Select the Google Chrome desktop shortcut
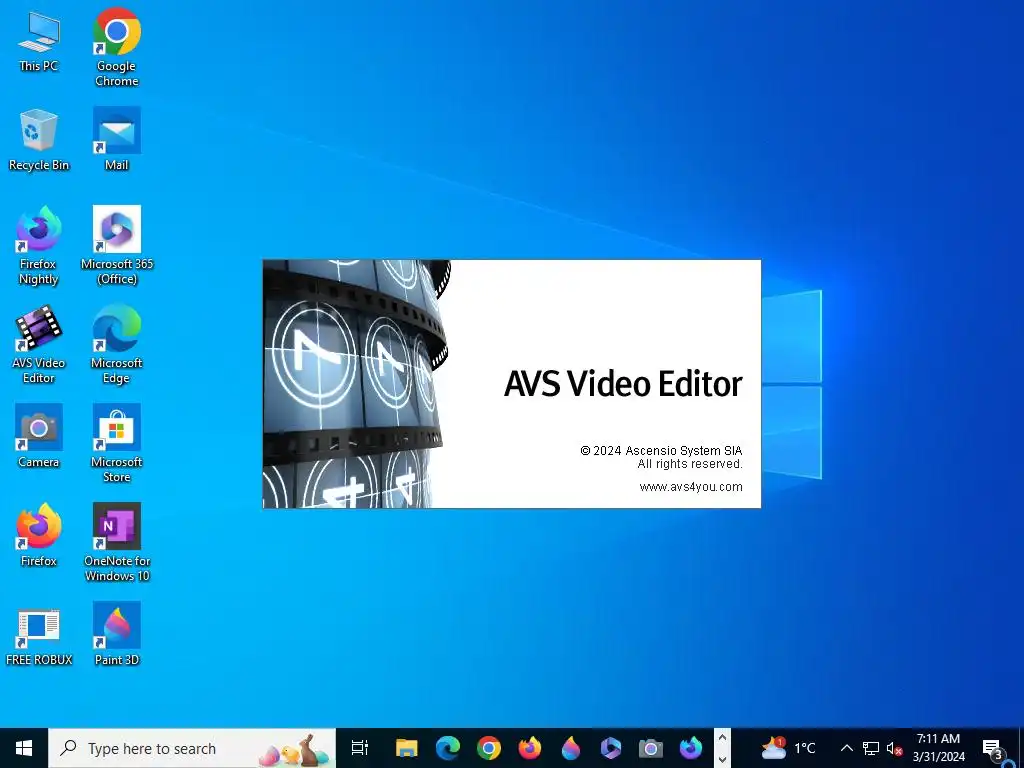 pyautogui.click(x=116, y=47)
